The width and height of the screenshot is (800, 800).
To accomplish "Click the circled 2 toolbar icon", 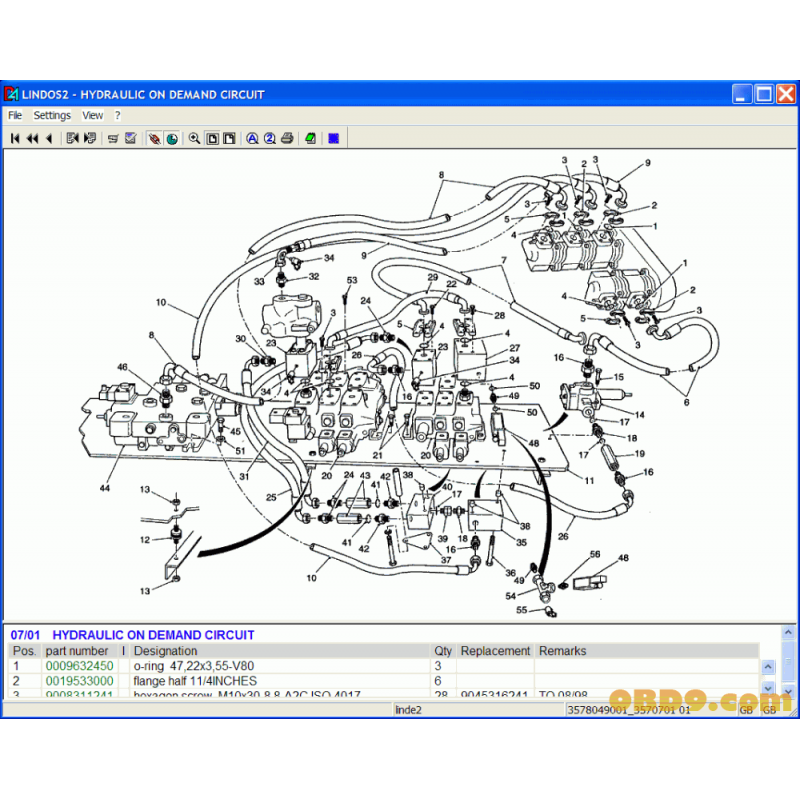I will click(x=269, y=138).
